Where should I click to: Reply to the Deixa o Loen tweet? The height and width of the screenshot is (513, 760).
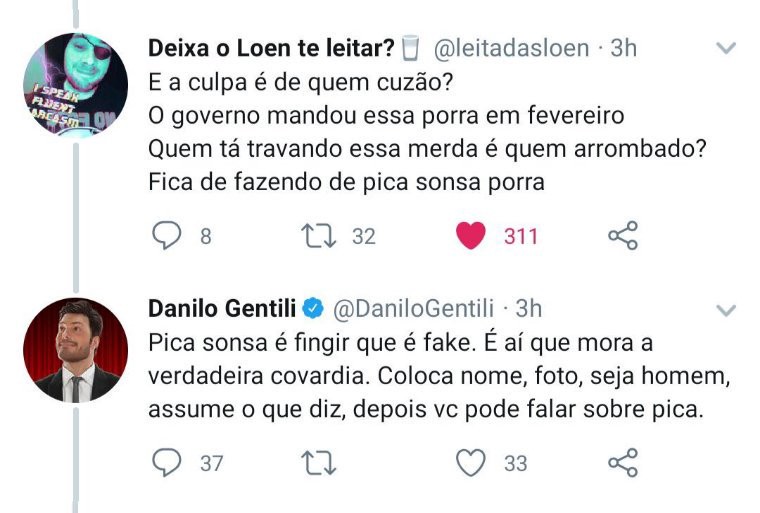[x=167, y=236]
